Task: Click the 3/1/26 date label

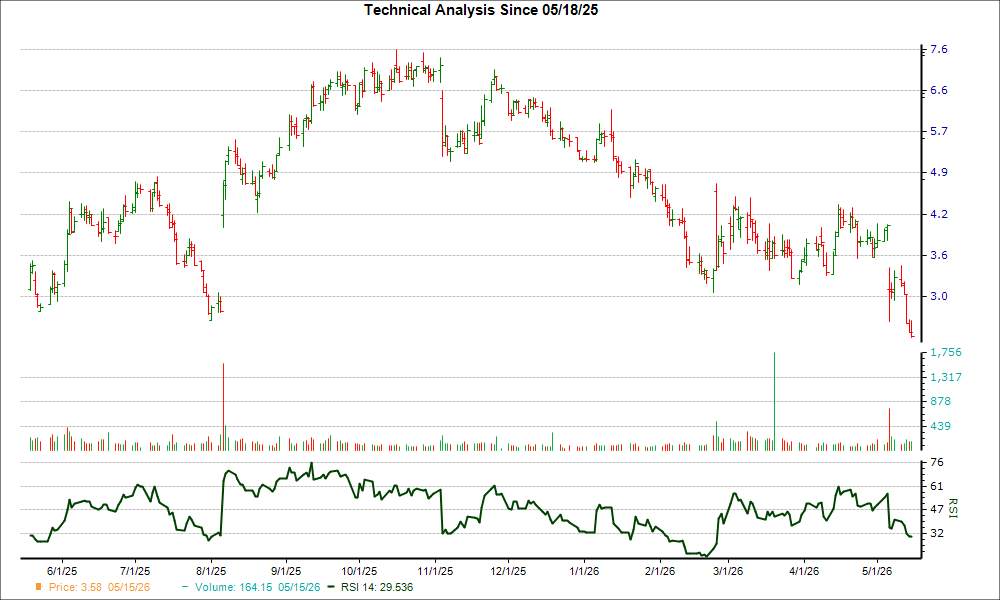Action: [x=728, y=571]
